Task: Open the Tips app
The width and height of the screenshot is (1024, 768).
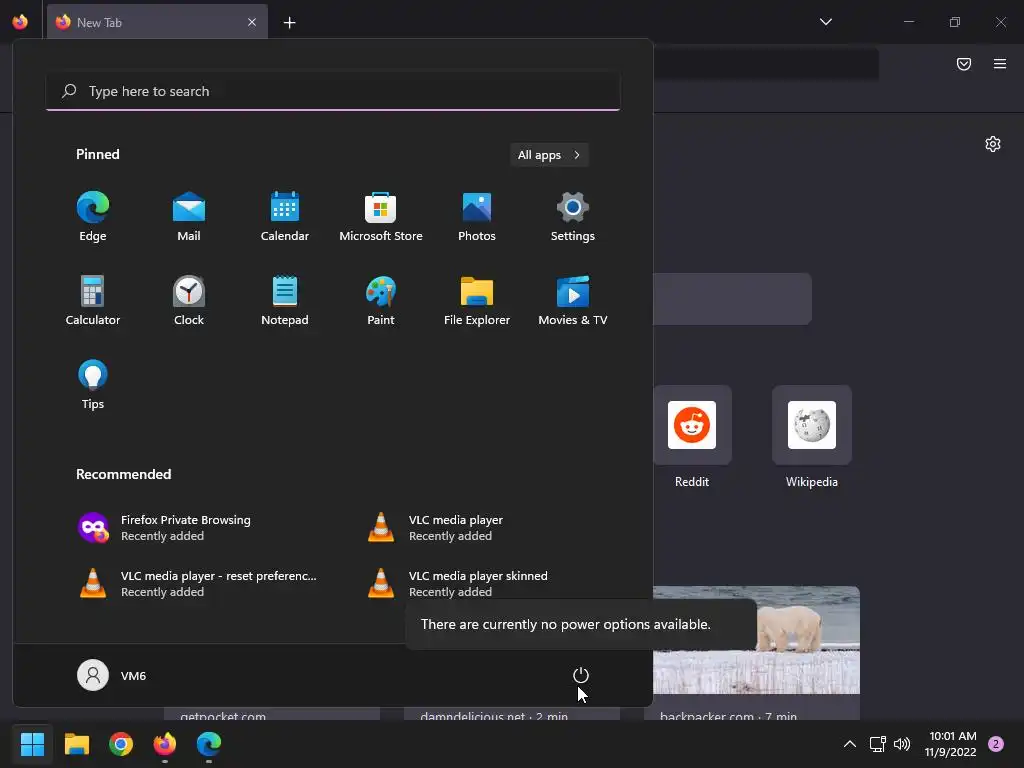Action: (93, 385)
